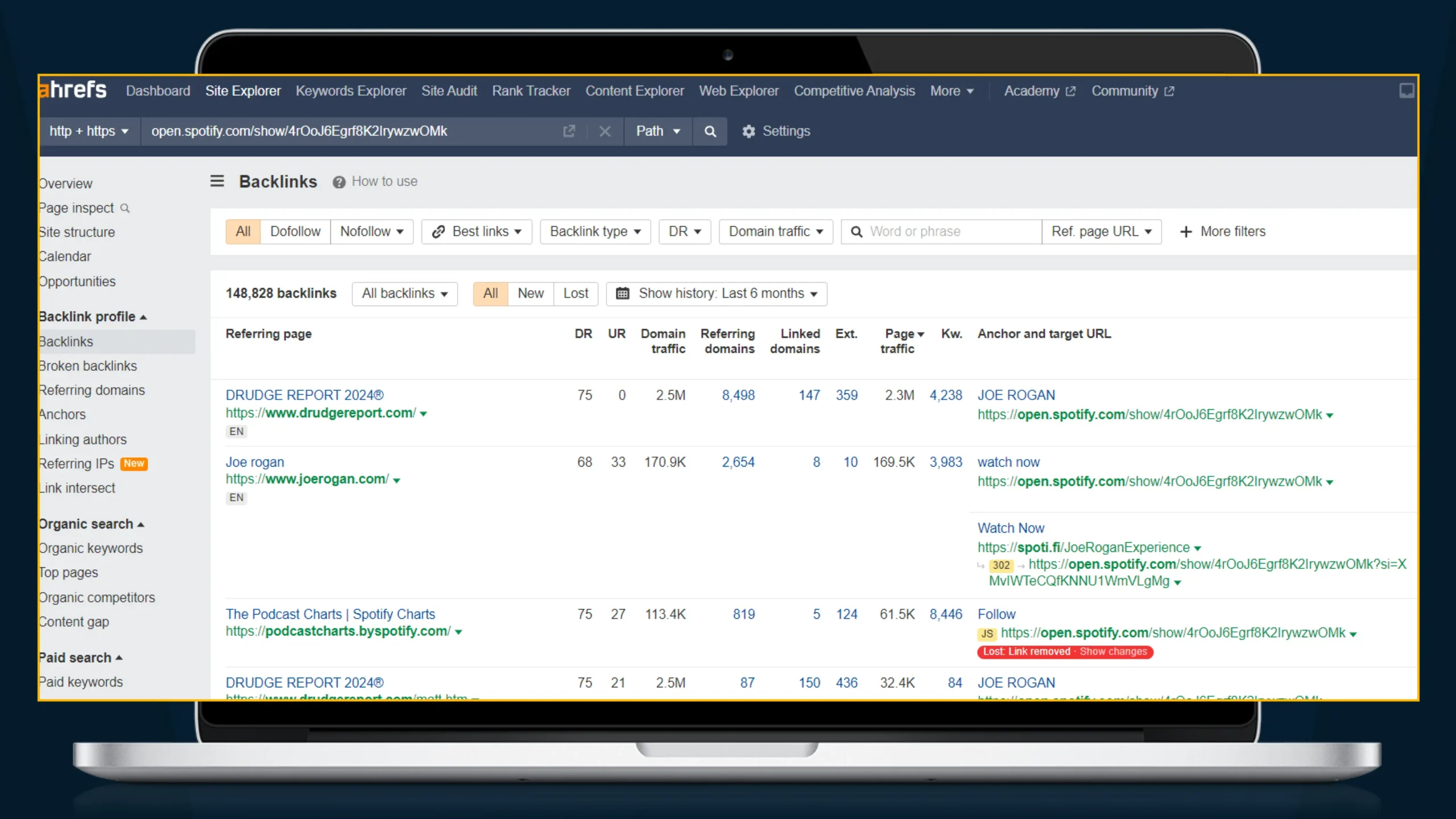Clear URL with the X icon

[605, 131]
